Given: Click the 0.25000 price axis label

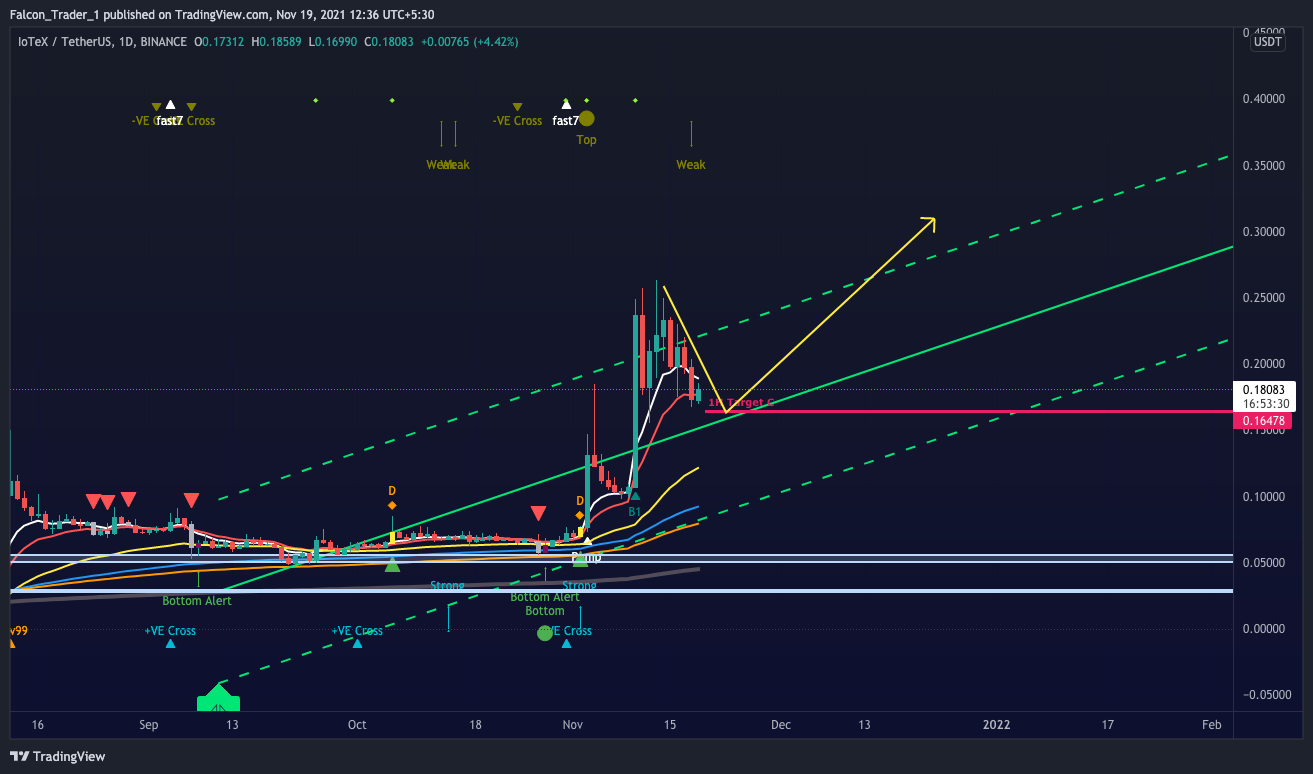Looking at the screenshot, I should click(x=1263, y=298).
